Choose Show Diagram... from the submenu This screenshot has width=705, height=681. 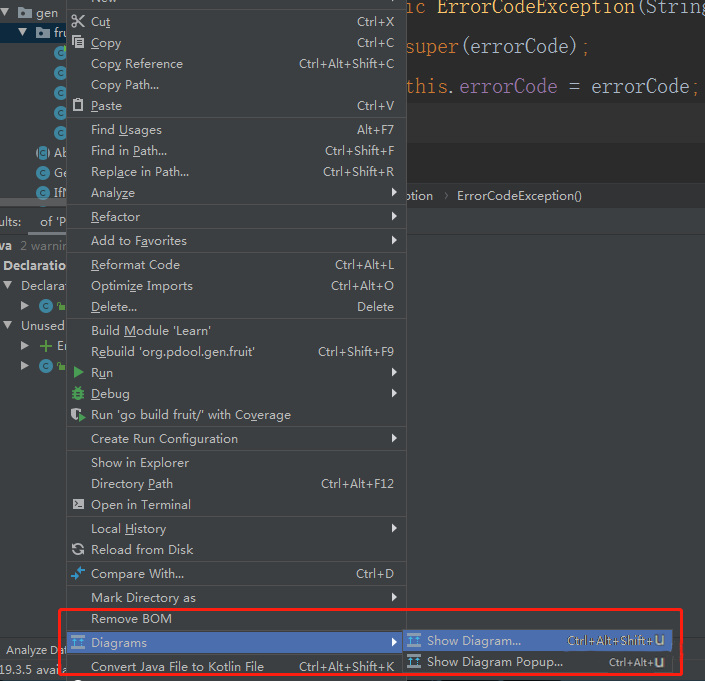click(x=474, y=641)
